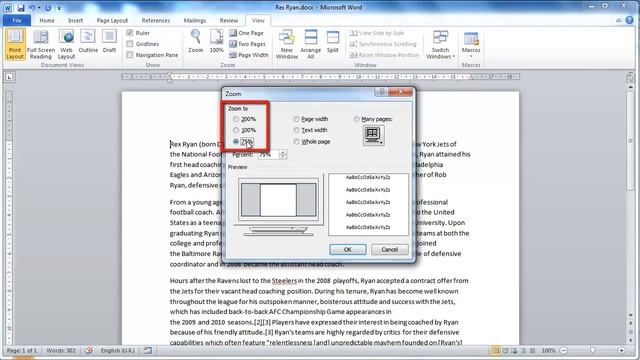This screenshot has height=360, width=640.
Task: Switch to the Mailings tab
Action: click(x=195, y=20)
